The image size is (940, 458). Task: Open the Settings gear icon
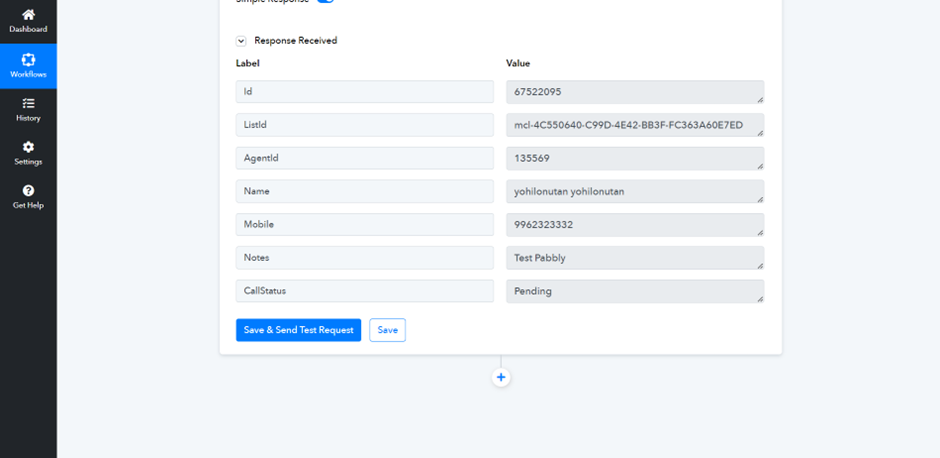click(28, 147)
